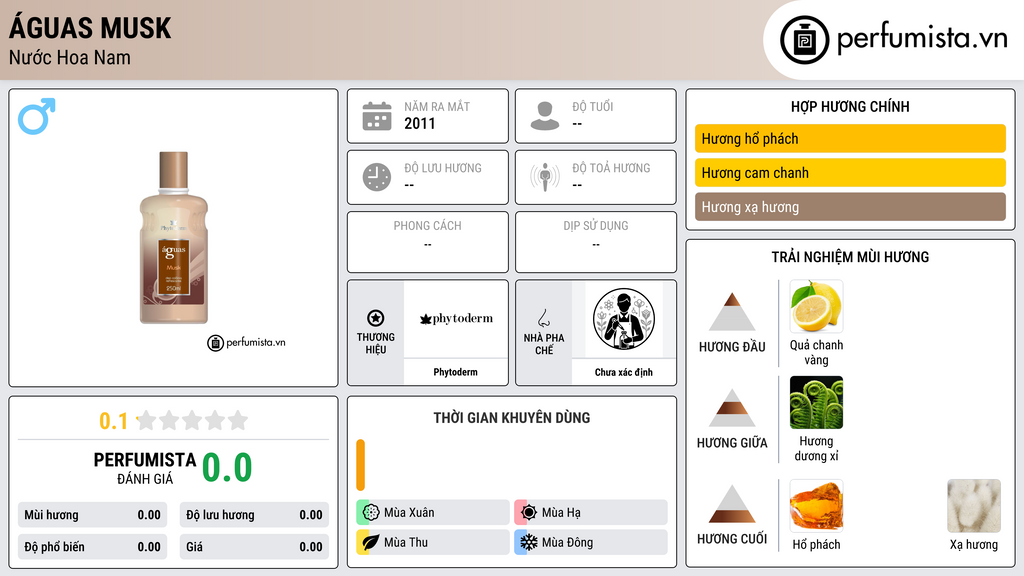
Task: Click the Hợp hương chính heading
Action: tap(850, 106)
